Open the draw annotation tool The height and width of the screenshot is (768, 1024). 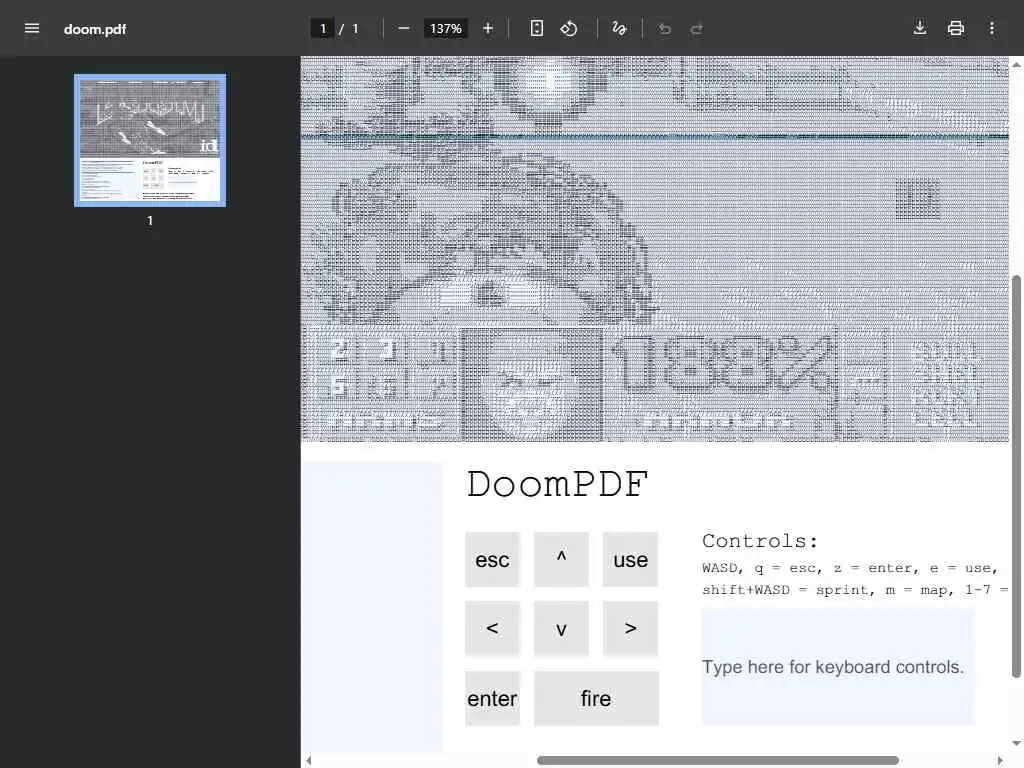click(618, 28)
